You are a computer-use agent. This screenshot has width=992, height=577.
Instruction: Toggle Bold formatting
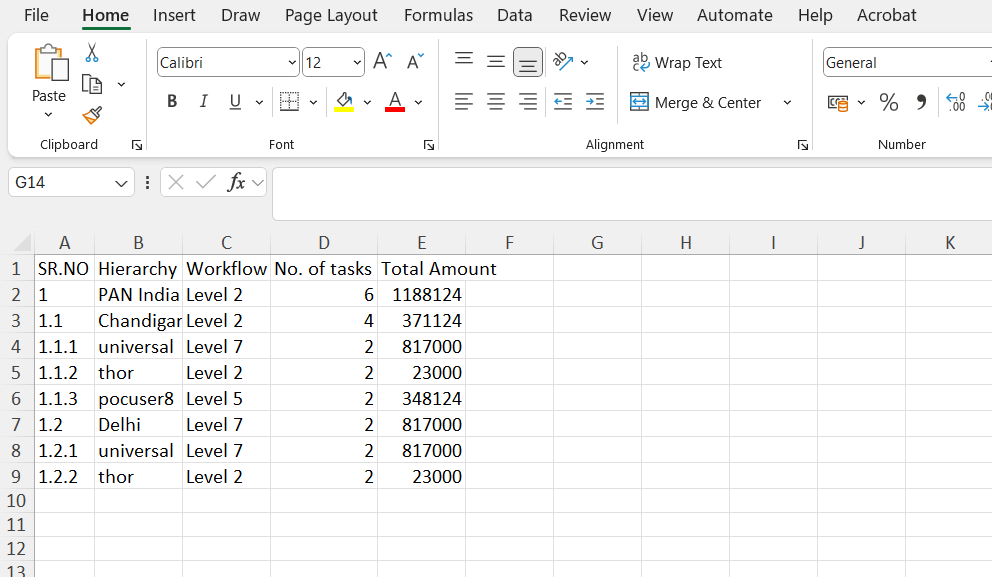172,102
